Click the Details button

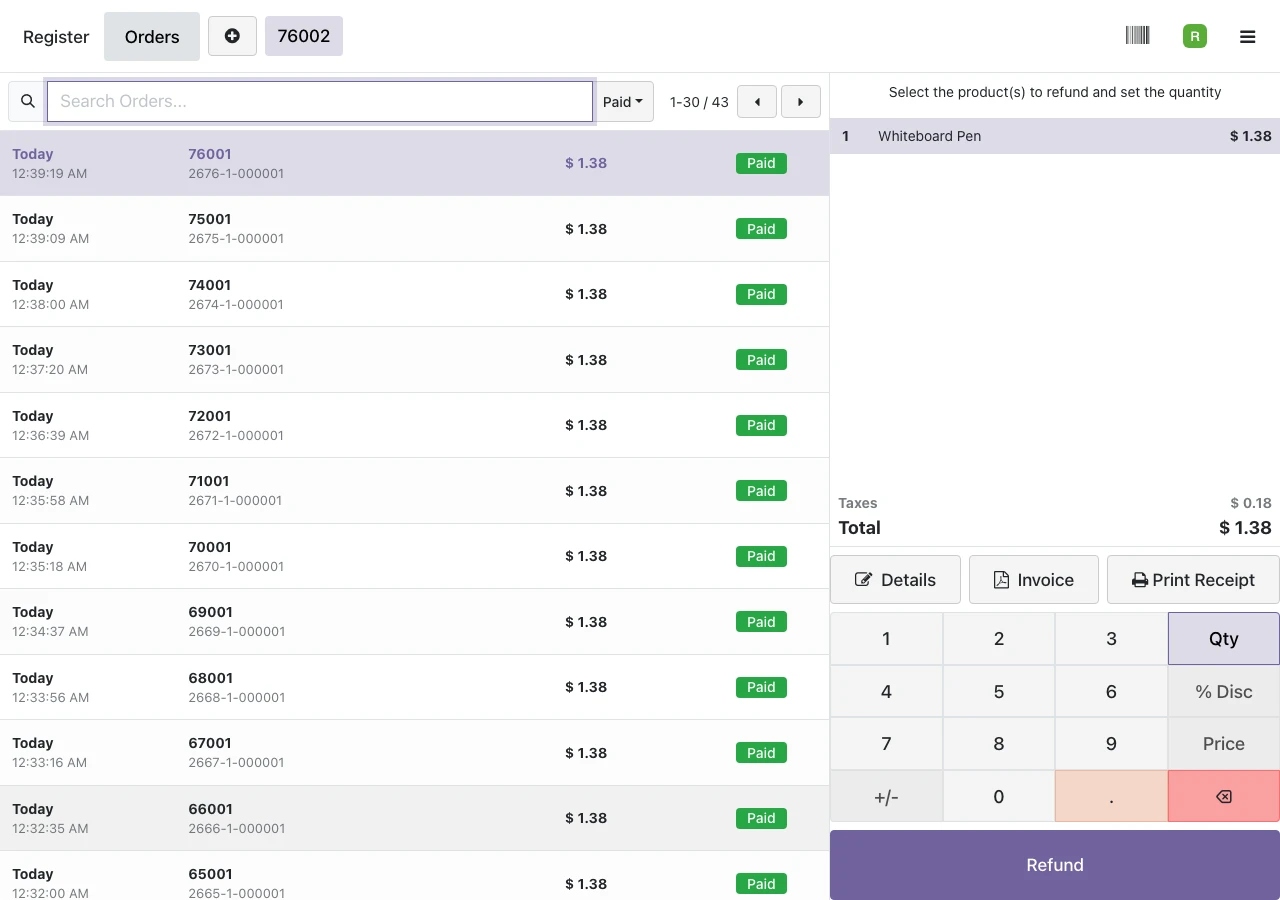tap(895, 580)
